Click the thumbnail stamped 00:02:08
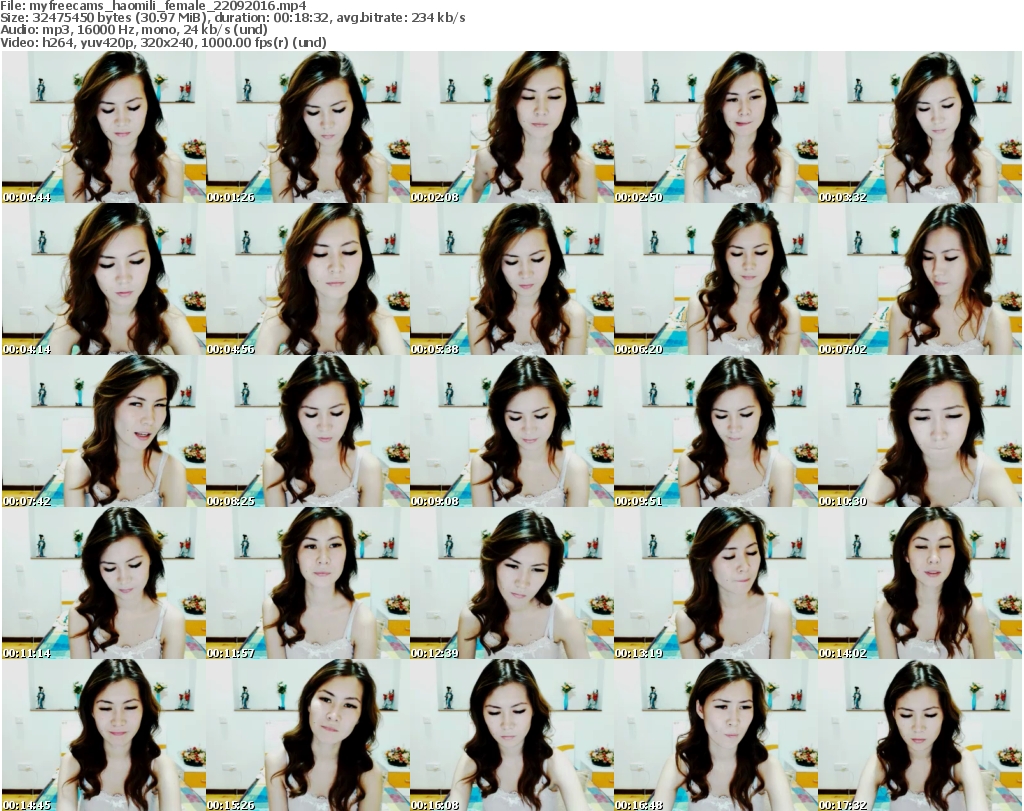Image resolution: width=1024 pixels, height=811 pixels. coord(512,127)
